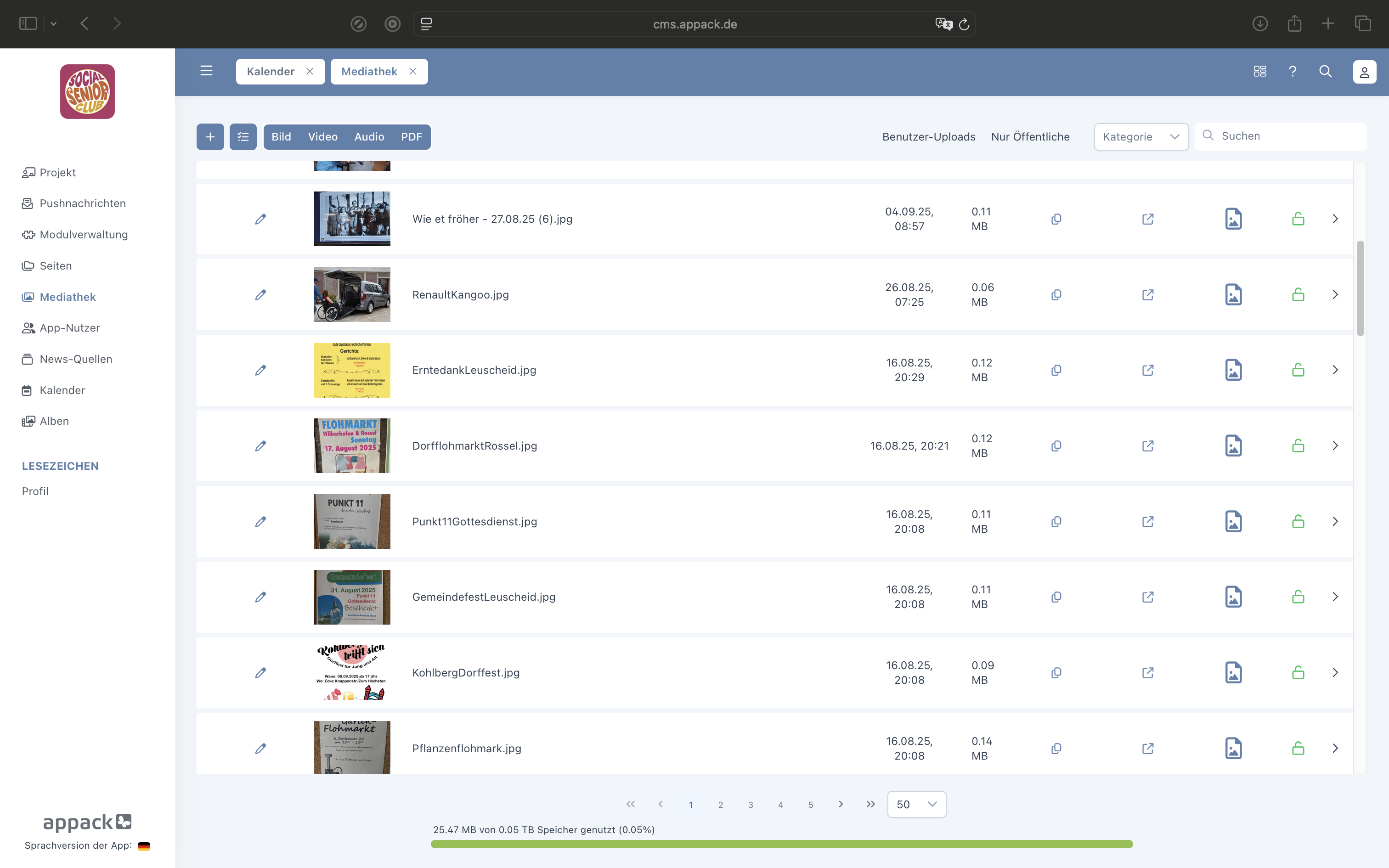
Task: Click image file icon of Punkt11Gottesdienst.jpg
Action: point(1233,521)
